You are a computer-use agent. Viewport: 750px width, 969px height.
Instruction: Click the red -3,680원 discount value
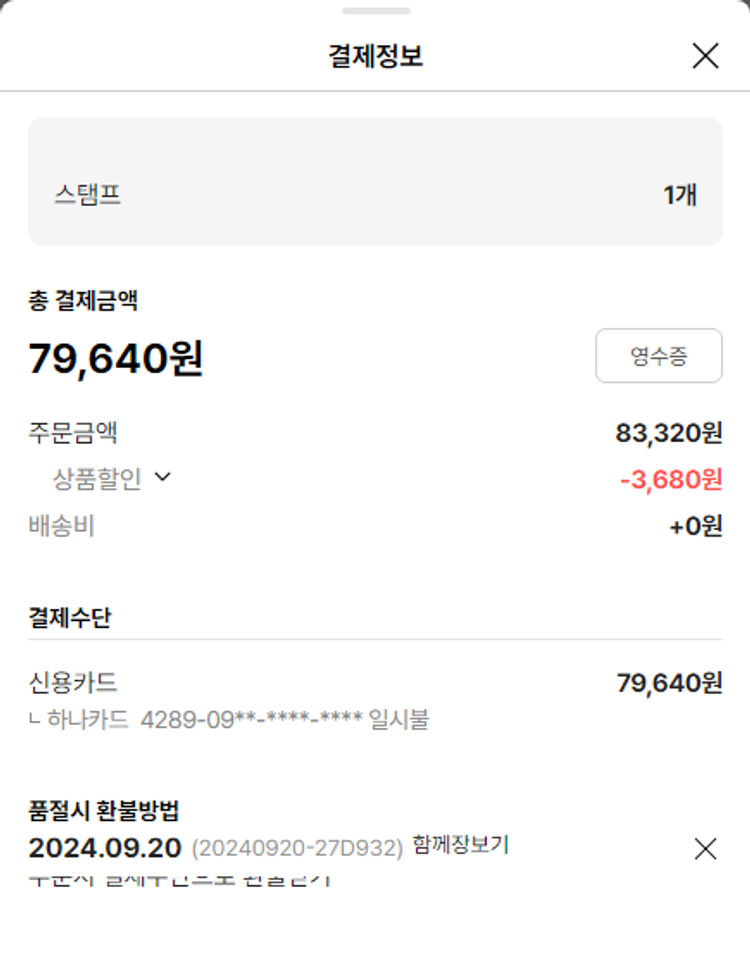coord(670,480)
